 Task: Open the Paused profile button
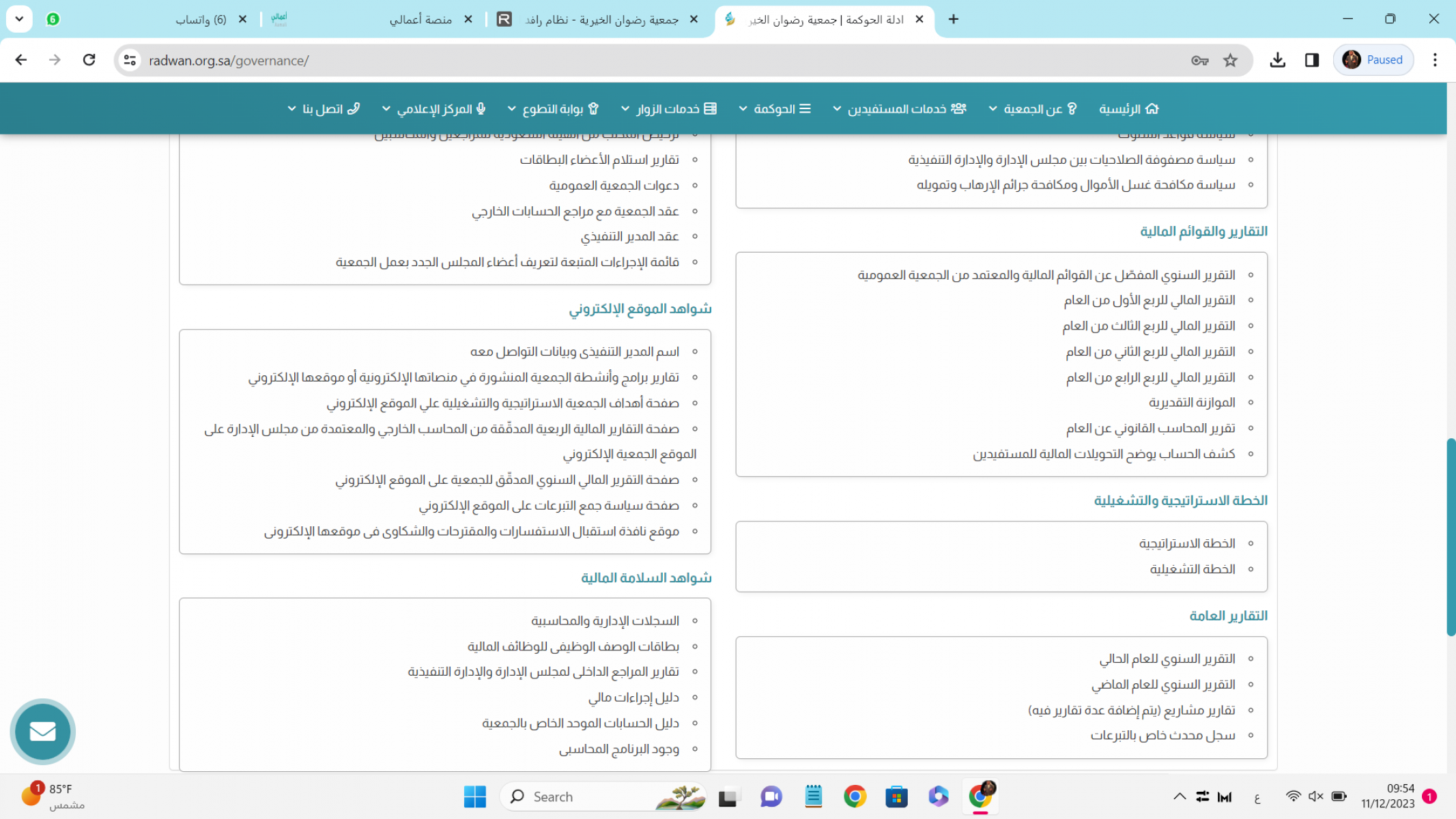click(1373, 60)
